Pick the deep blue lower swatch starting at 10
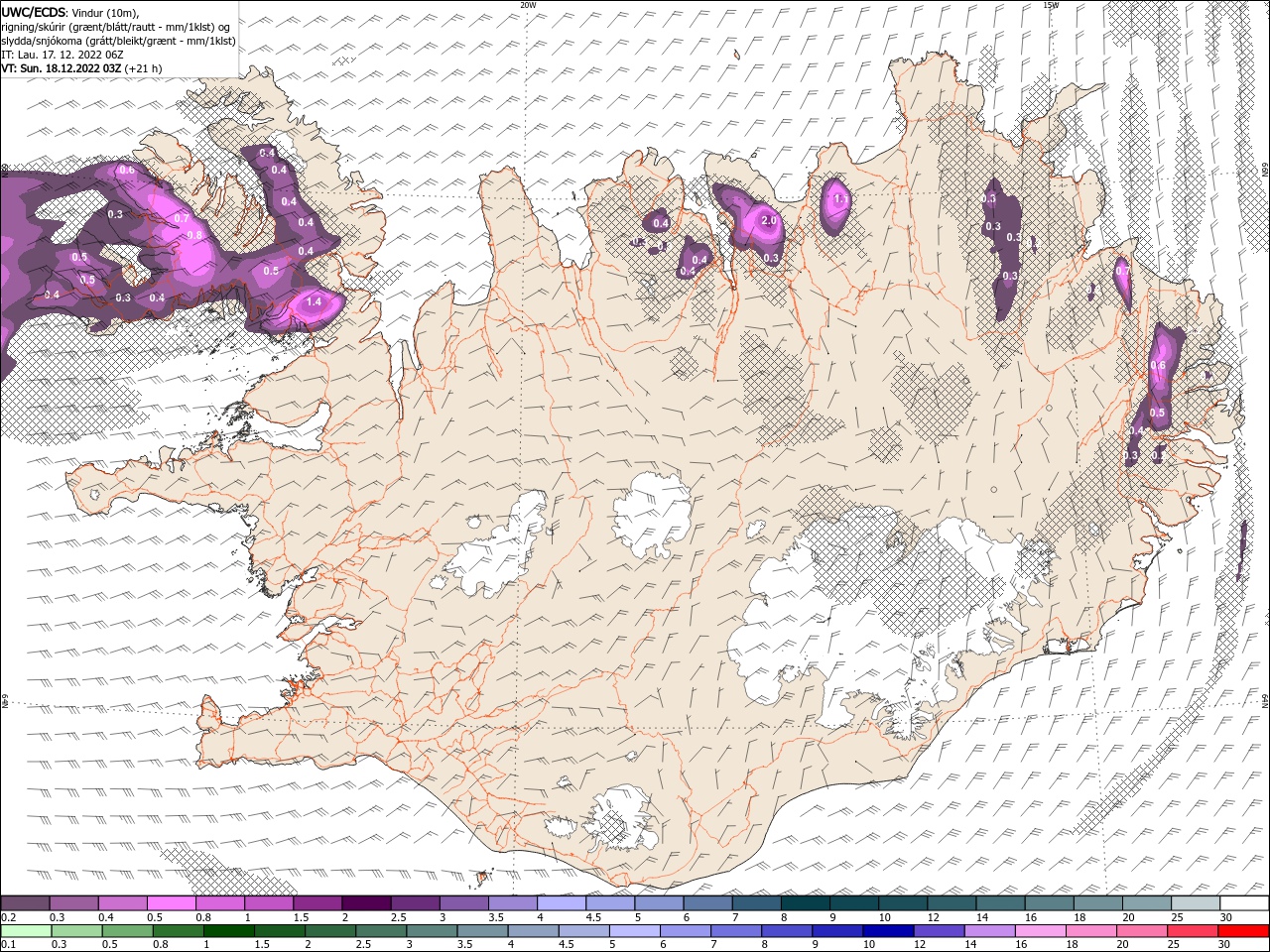 click(888, 930)
